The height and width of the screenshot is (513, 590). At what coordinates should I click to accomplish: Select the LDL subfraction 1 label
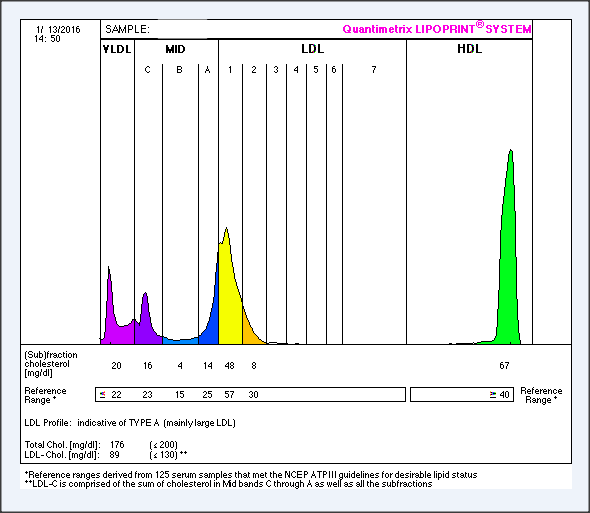click(x=230, y=70)
